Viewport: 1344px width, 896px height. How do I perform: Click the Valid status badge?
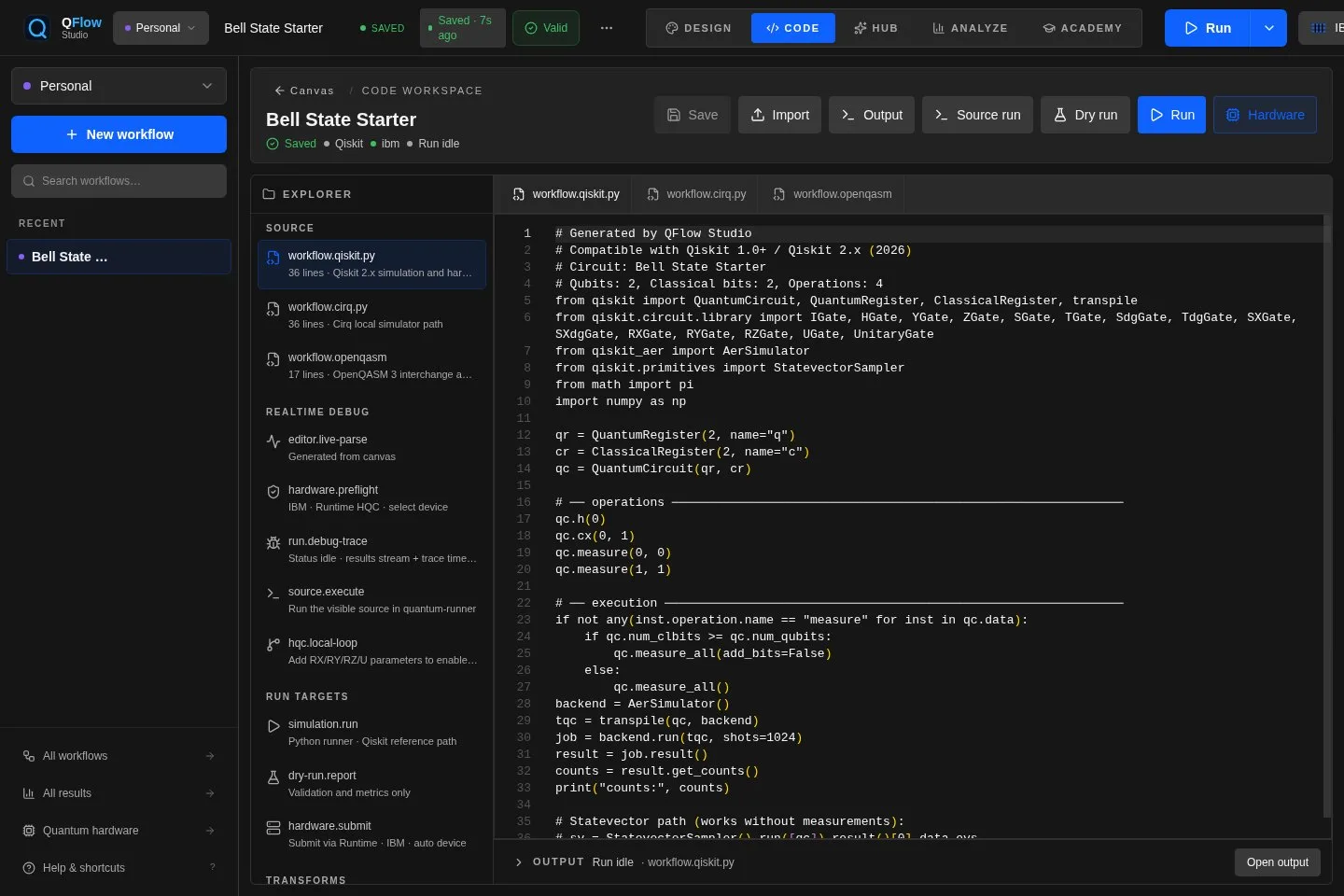coord(546,28)
